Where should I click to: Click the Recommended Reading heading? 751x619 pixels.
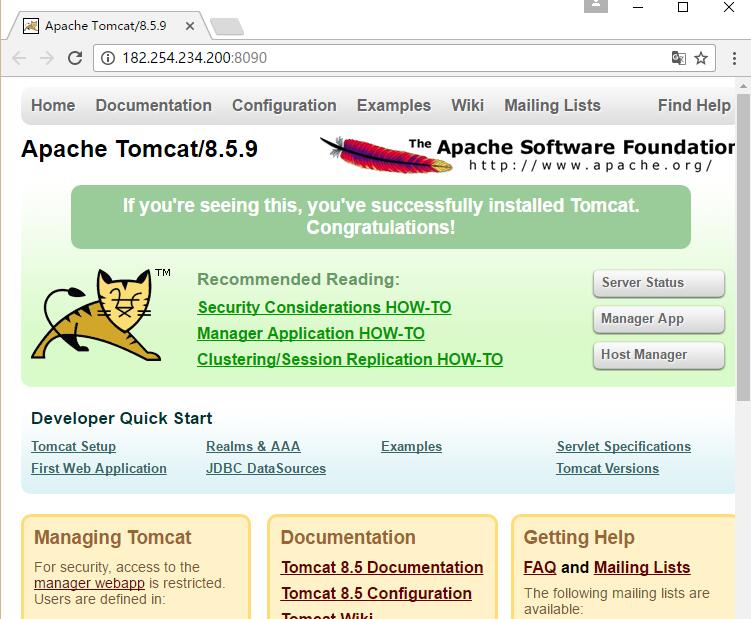coord(298,279)
